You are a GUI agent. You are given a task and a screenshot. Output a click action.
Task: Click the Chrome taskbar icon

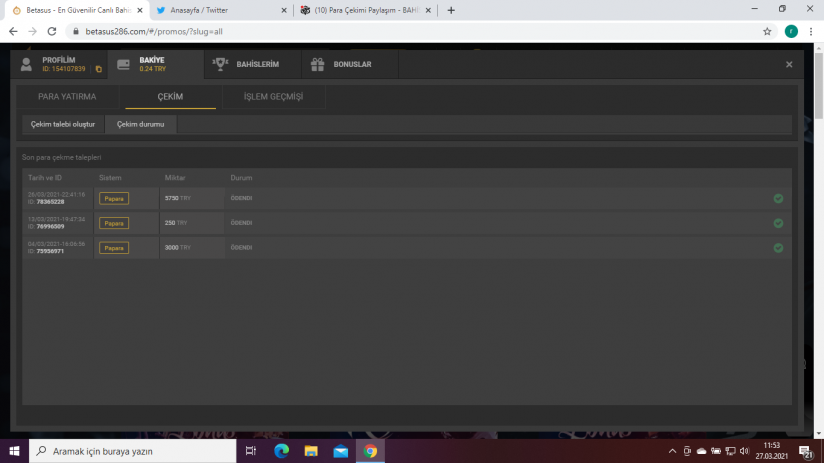(370, 451)
